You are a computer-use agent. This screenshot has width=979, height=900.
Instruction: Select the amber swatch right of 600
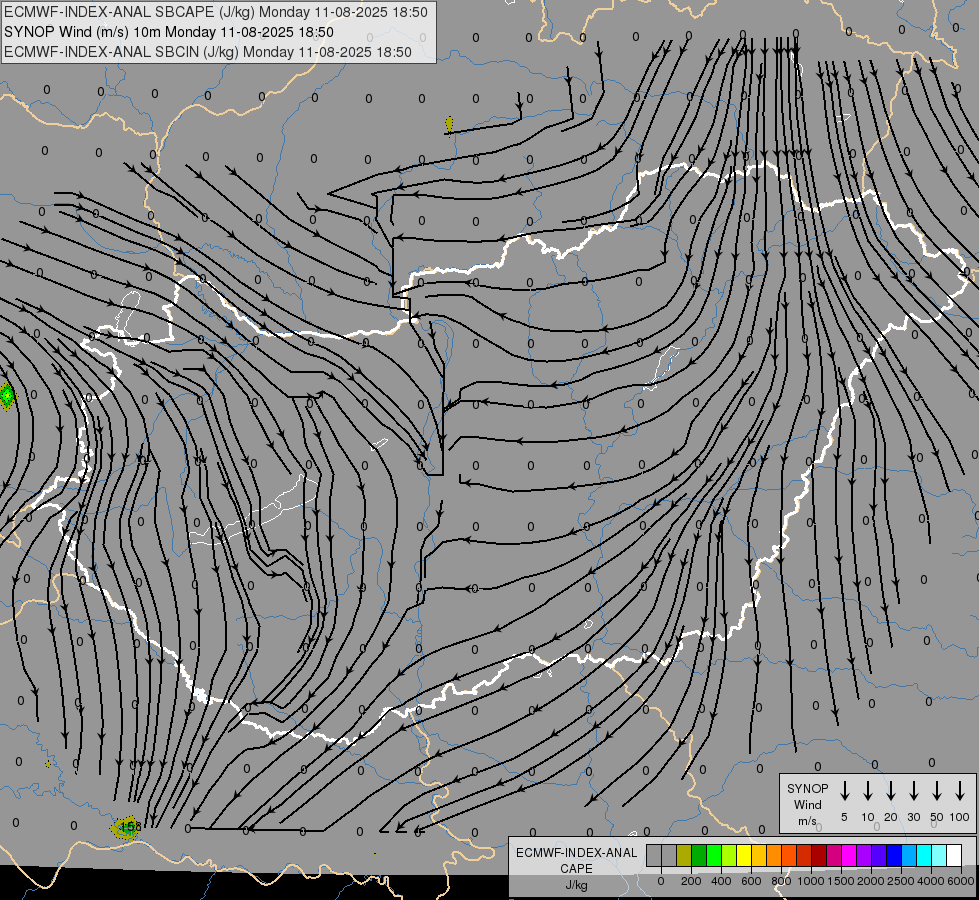[759, 856]
